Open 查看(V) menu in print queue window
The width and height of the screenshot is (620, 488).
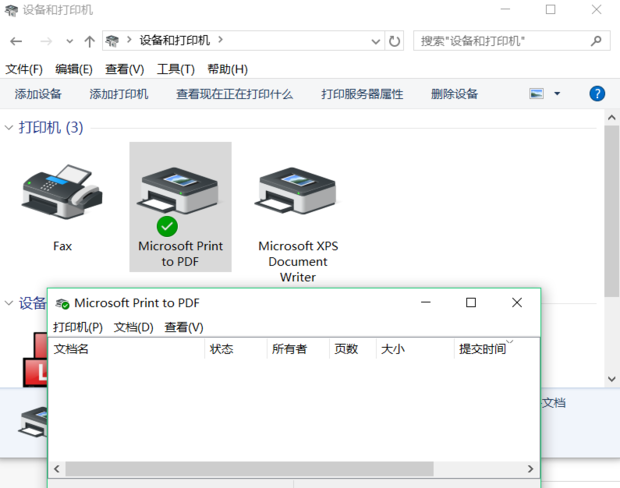pyautogui.click(x=184, y=327)
